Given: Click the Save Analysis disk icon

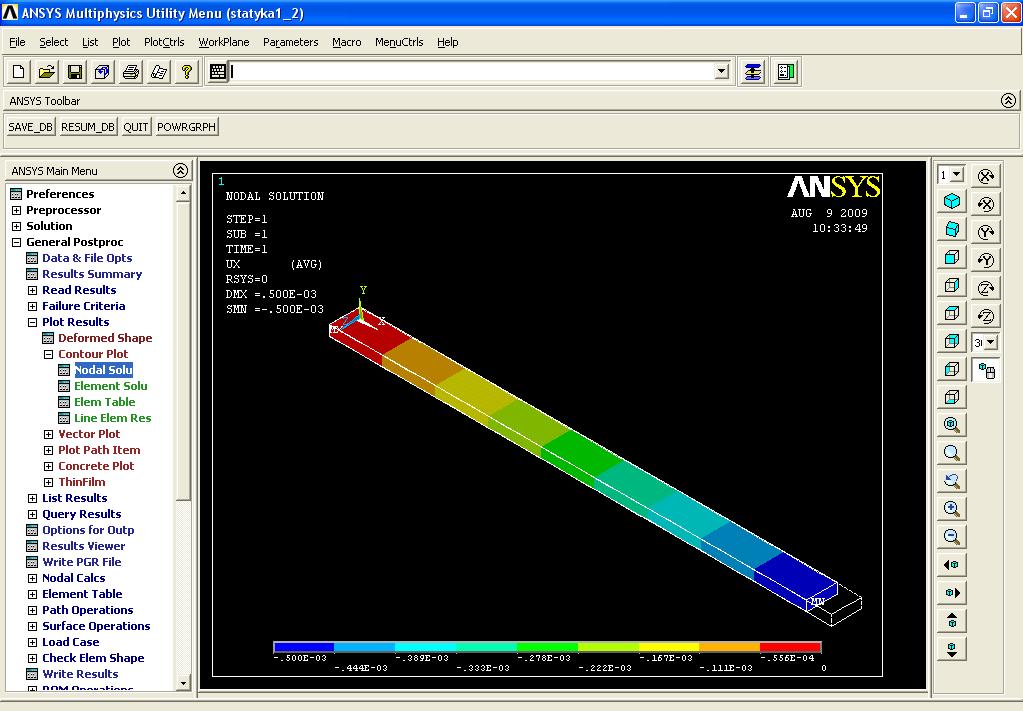Looking at the screenshot, I should [75, 72].
